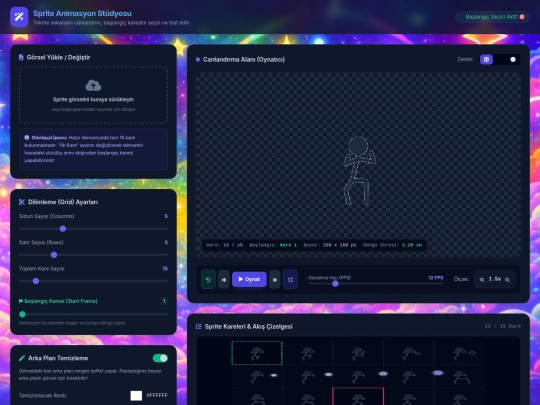The width and height of the screenshot is (540, 405).
Task: Step to the next frame
Action: 274,280
